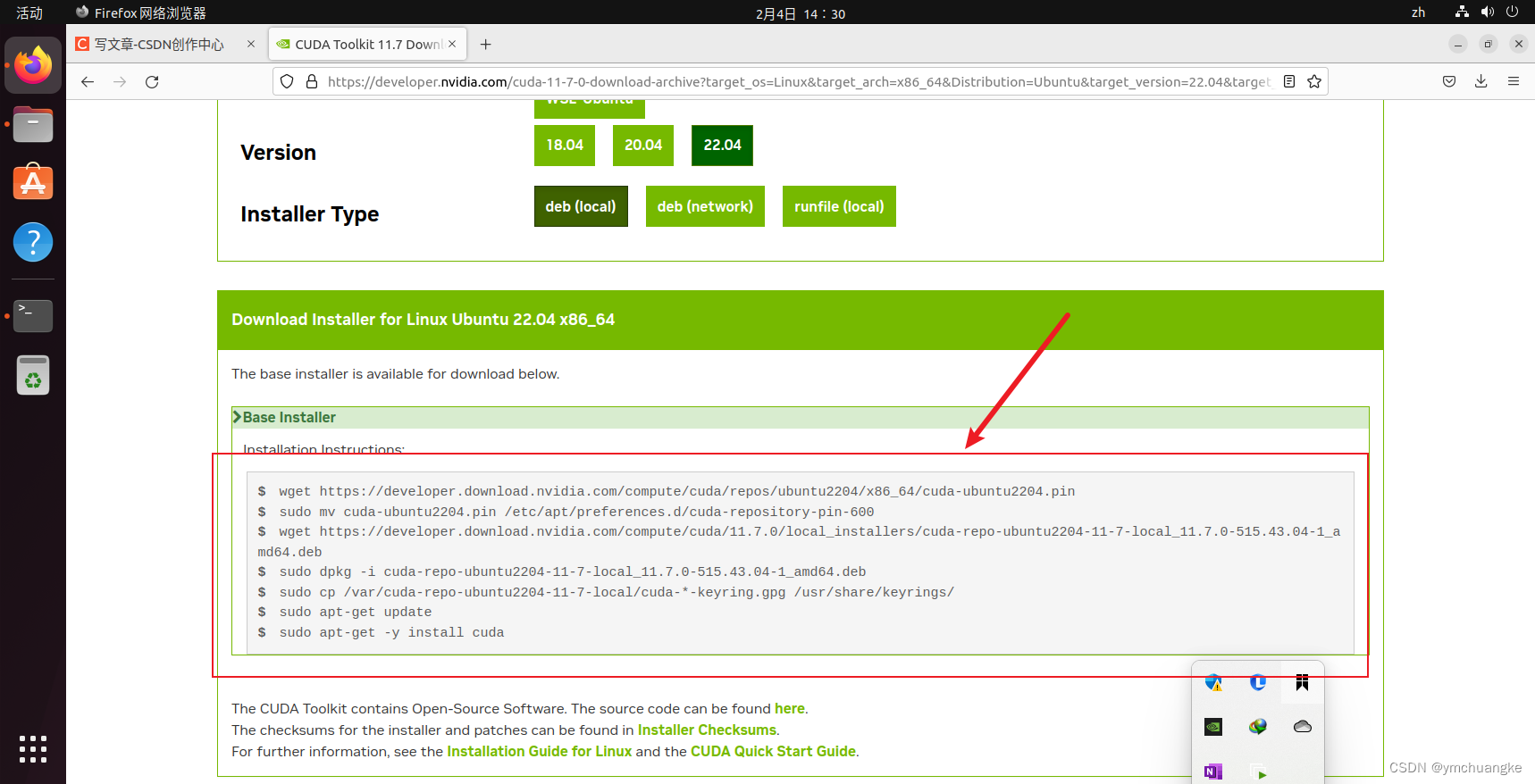Switch to the CUDA Toolkit 11.7 tab
Image resolution: width=1535 pixels, height=784 pixels.
coord(367,44)
